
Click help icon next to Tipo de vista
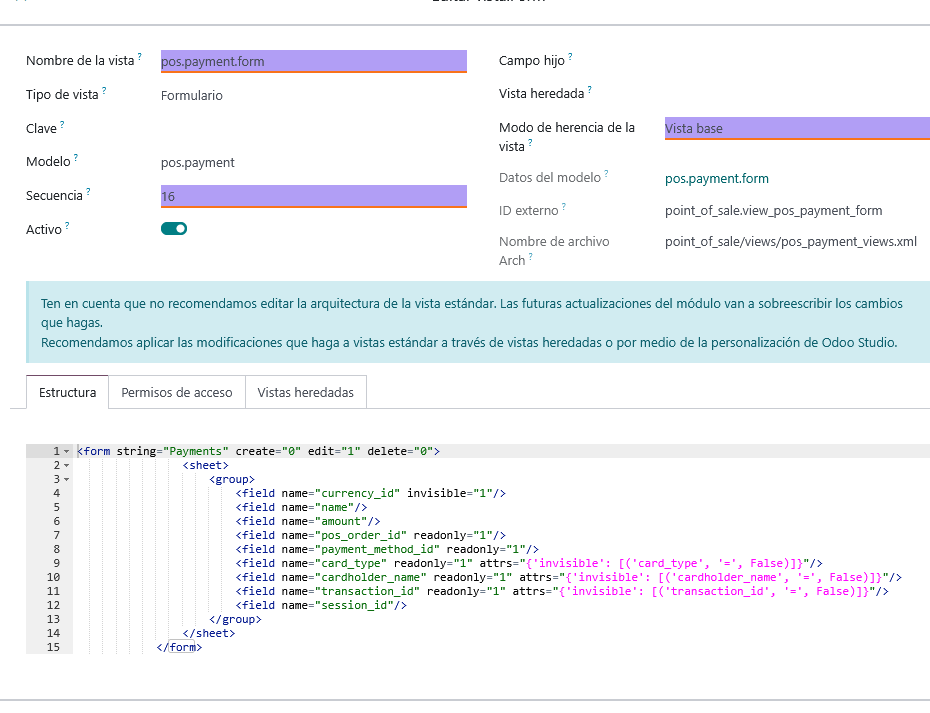(104, 91)
